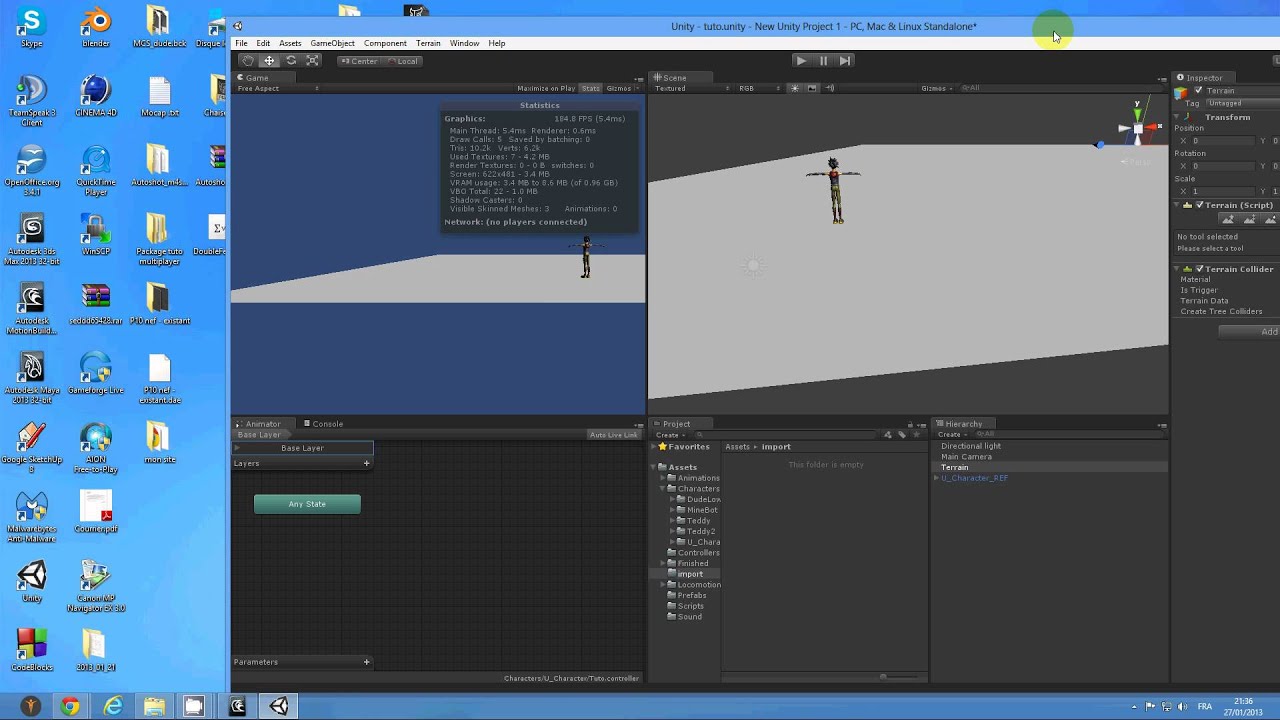Toggle the Stats overlay in Game view
This screenshot has height=720, width=1280.
(x=591, y=88)
